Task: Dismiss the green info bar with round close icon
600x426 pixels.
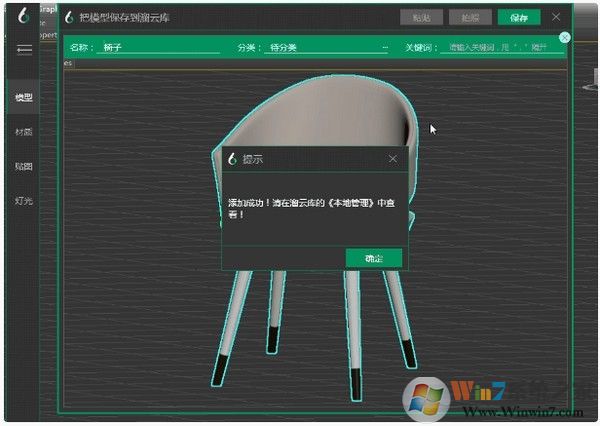Action: pyautogui.click(x=564, y=38)
